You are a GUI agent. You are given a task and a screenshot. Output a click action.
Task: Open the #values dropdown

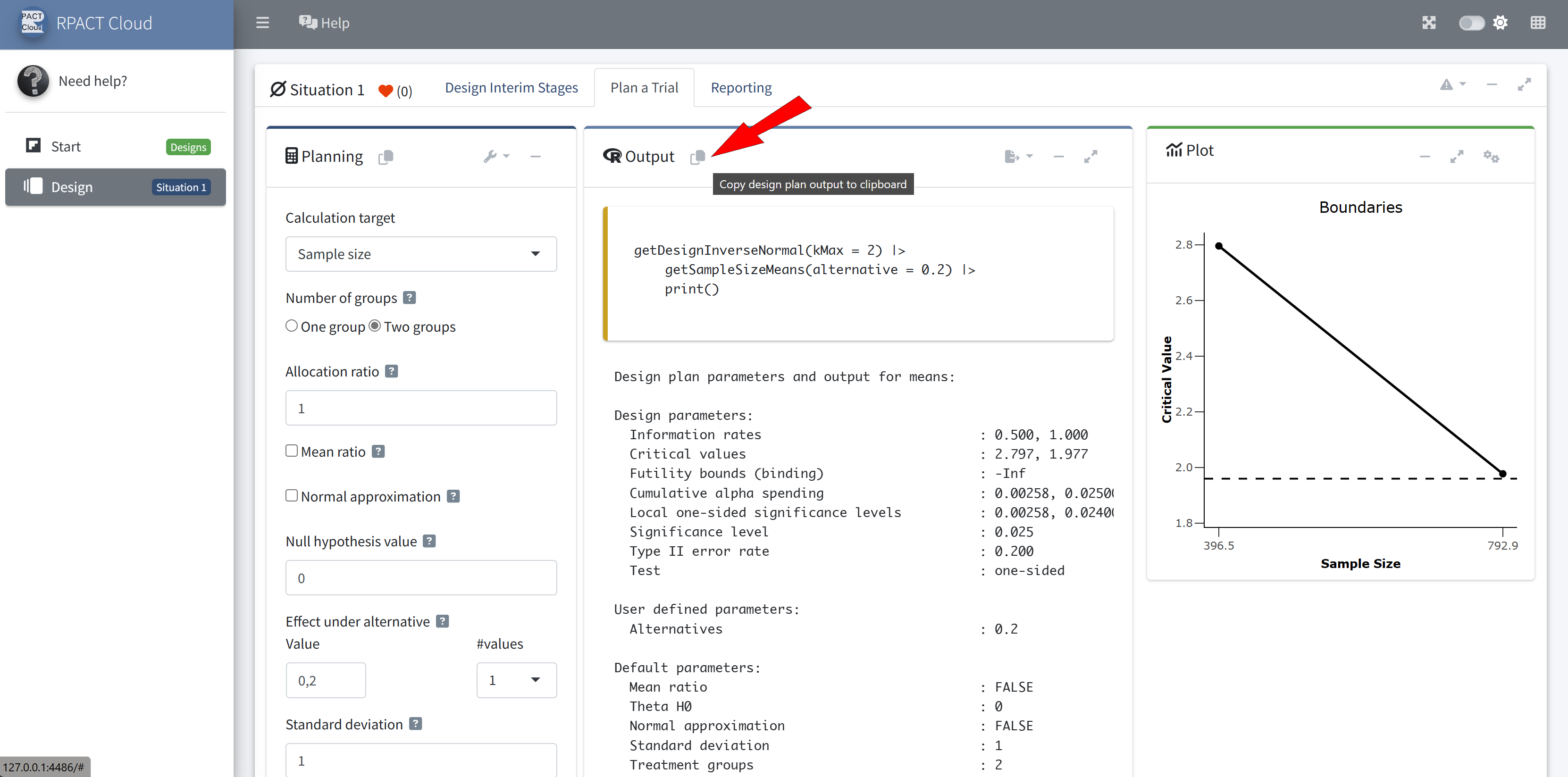tap(516, 680)
